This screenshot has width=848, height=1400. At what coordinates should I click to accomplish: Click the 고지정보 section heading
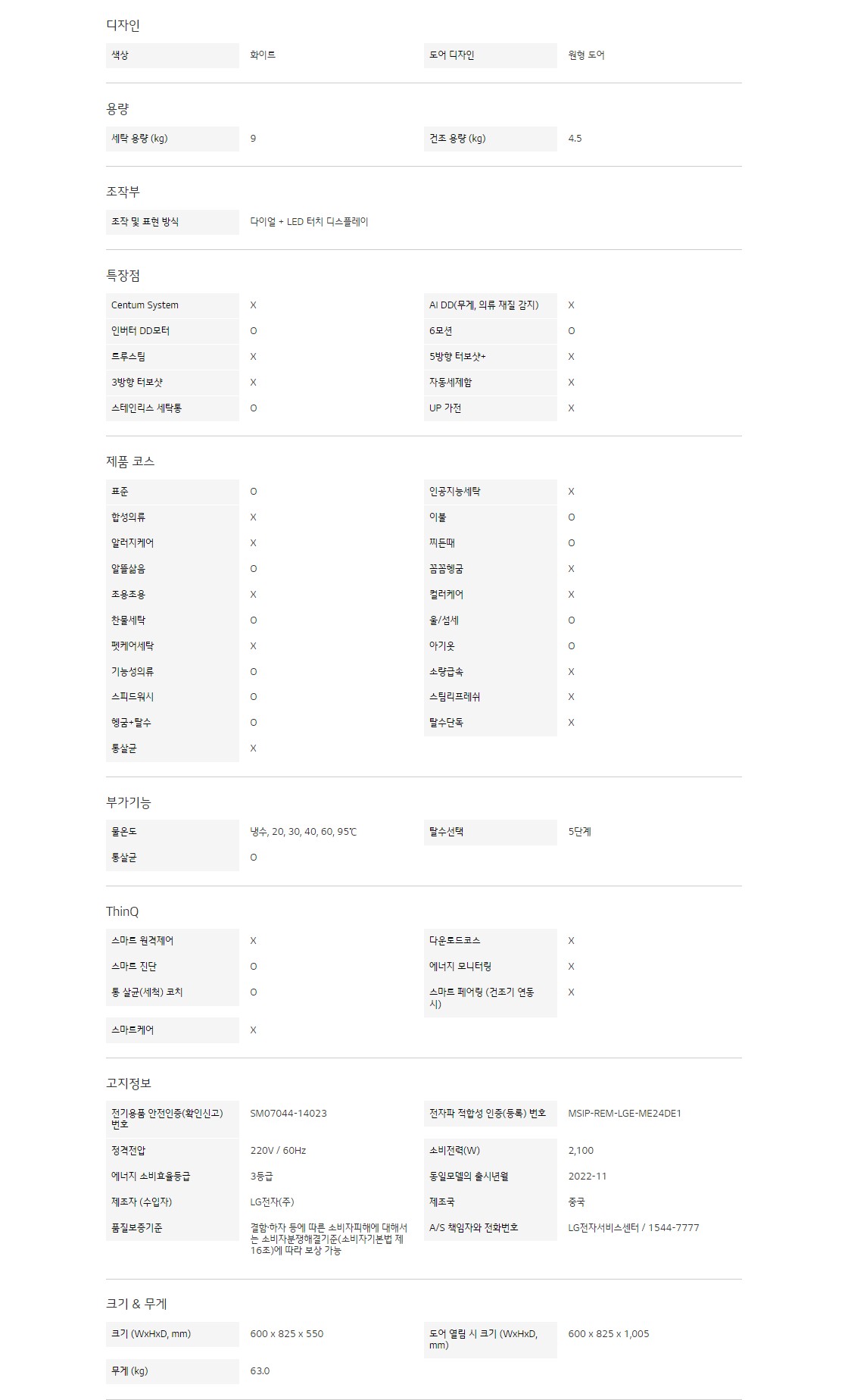[x=128, y=1083]
